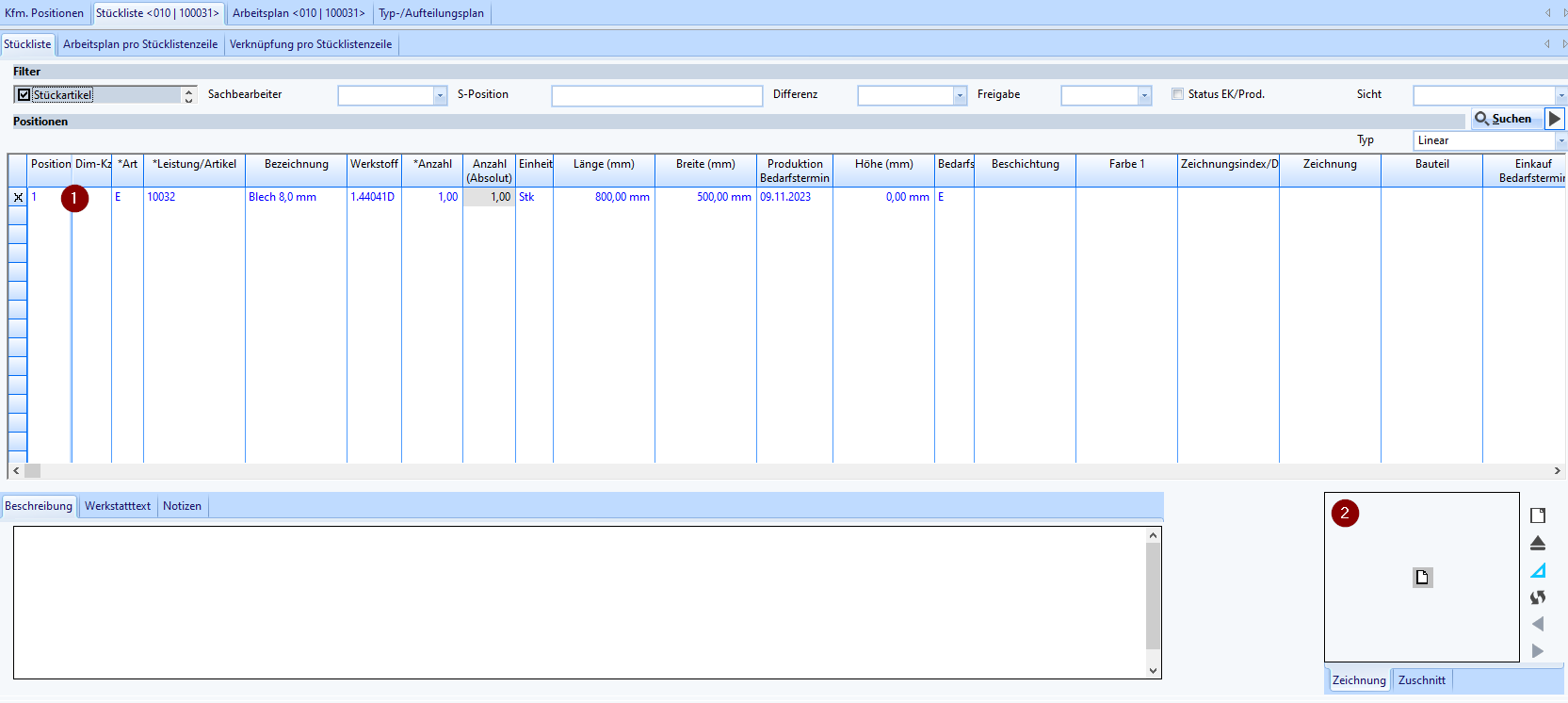
Task: Click the next drawing right-arrow icon
Action: tap(1538, 651)
